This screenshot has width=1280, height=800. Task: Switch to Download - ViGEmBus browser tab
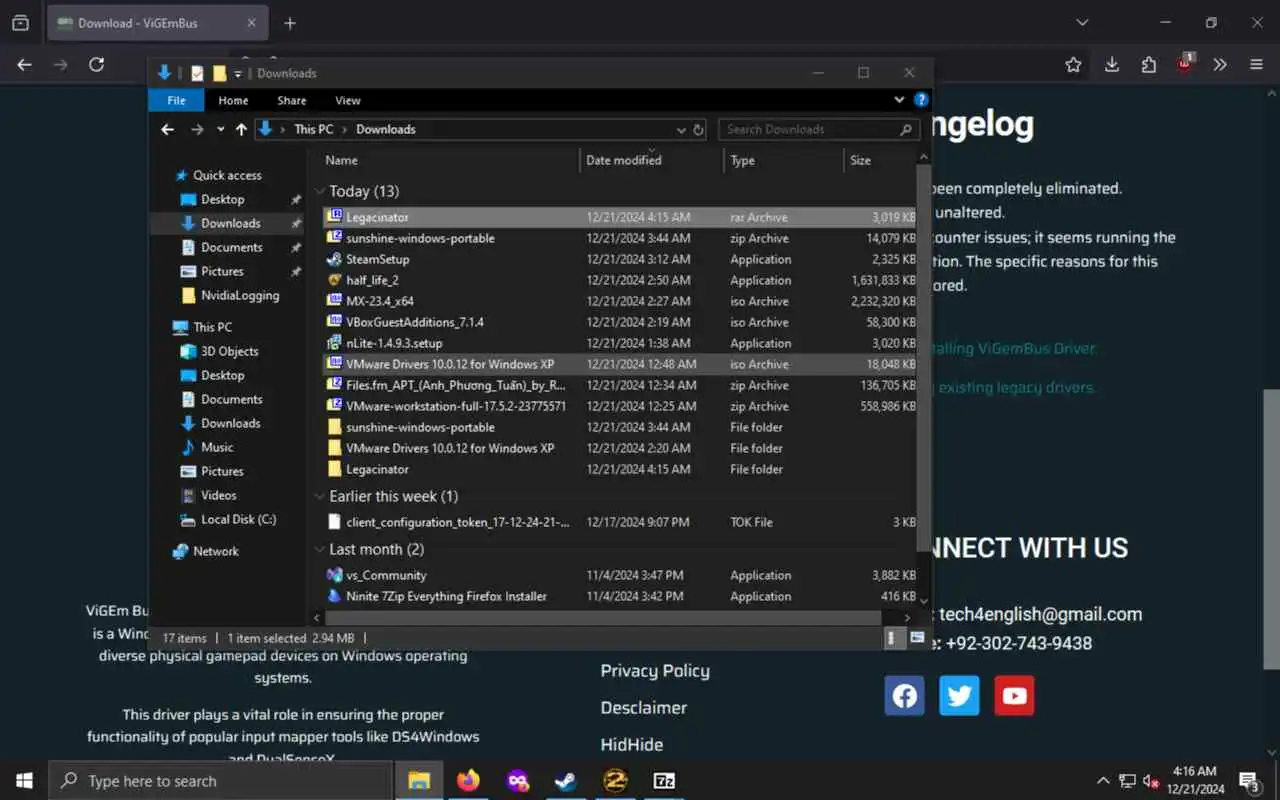pos(158,23)
